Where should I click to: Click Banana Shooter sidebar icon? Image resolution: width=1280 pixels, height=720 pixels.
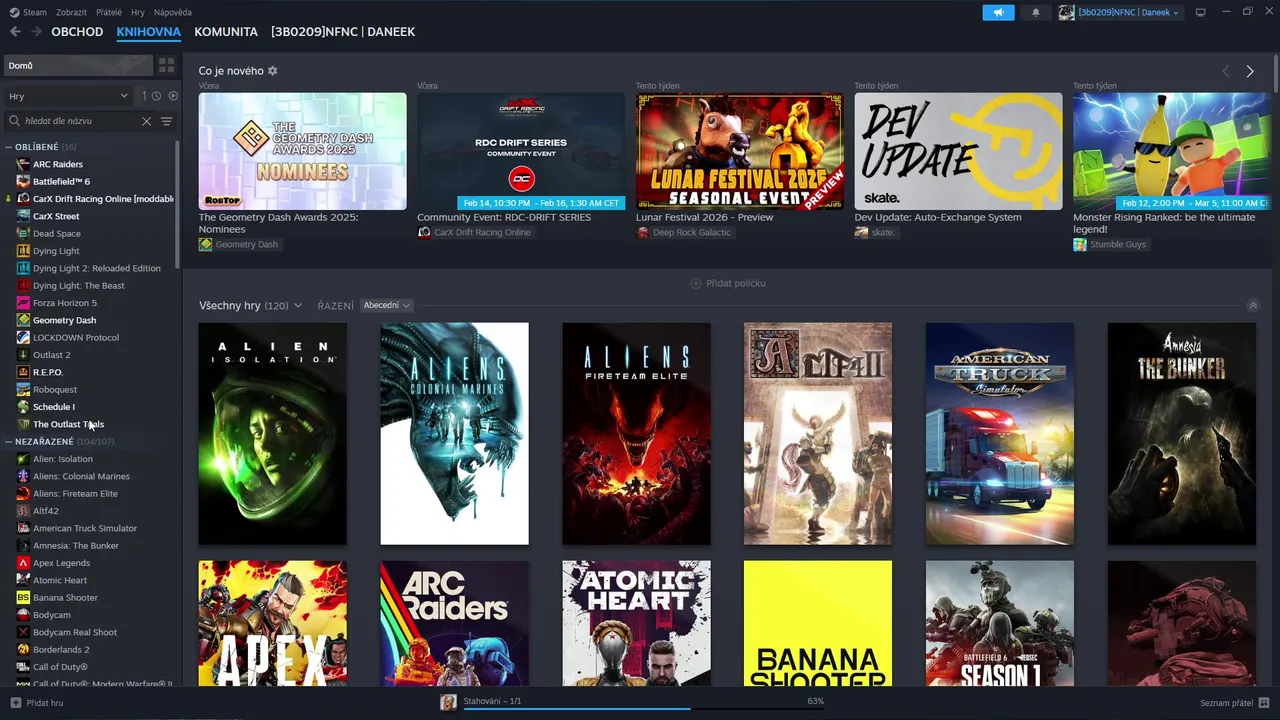click(23, 598)
